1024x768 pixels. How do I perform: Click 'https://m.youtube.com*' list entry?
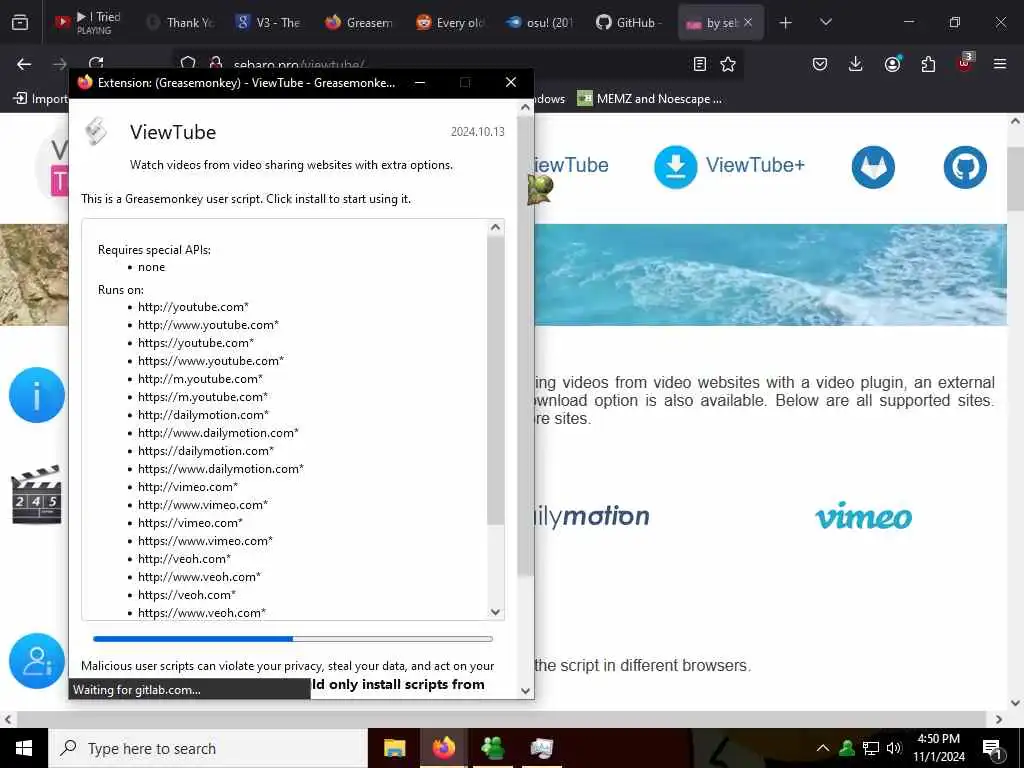203,396
